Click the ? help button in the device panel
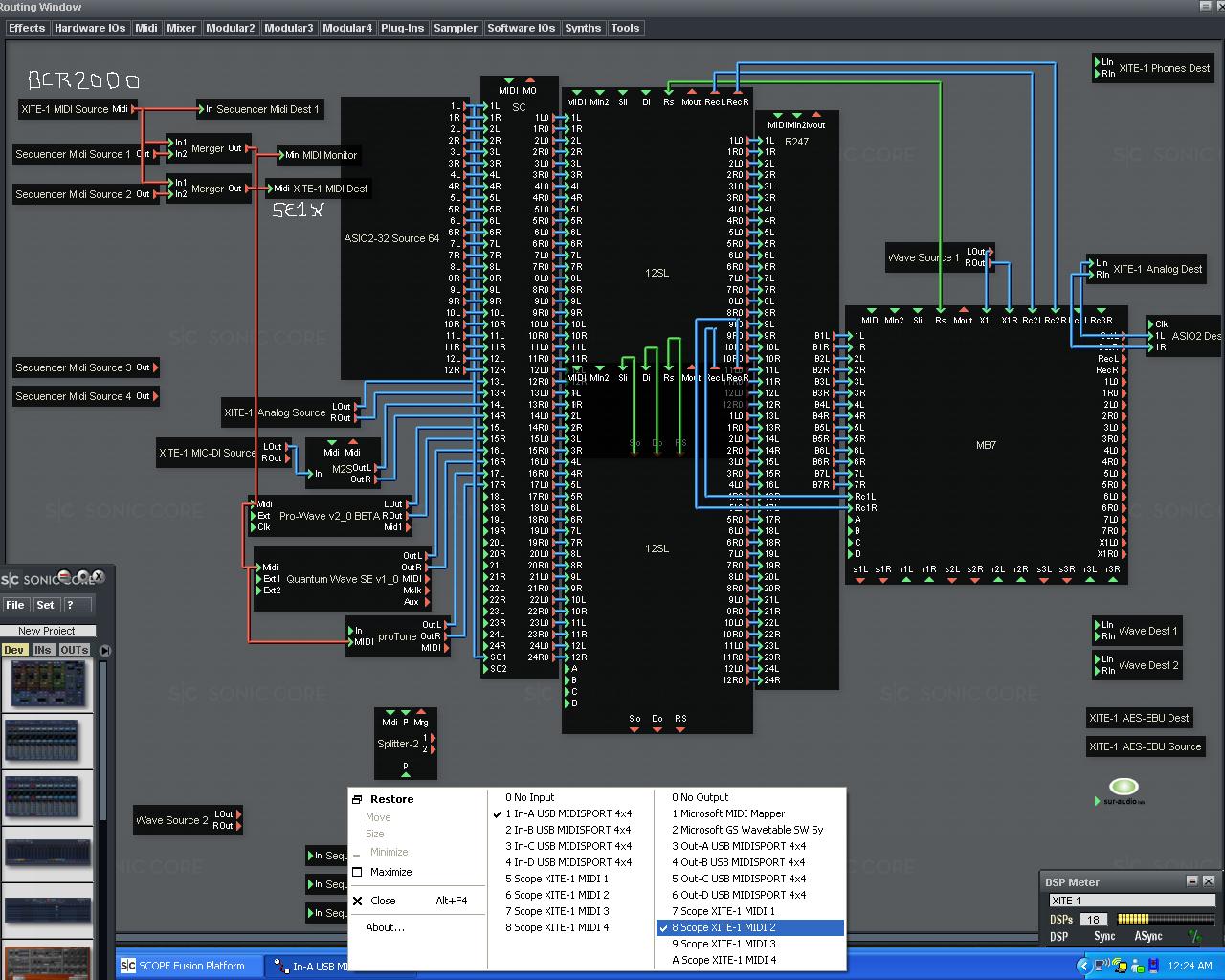 [77, 605]
